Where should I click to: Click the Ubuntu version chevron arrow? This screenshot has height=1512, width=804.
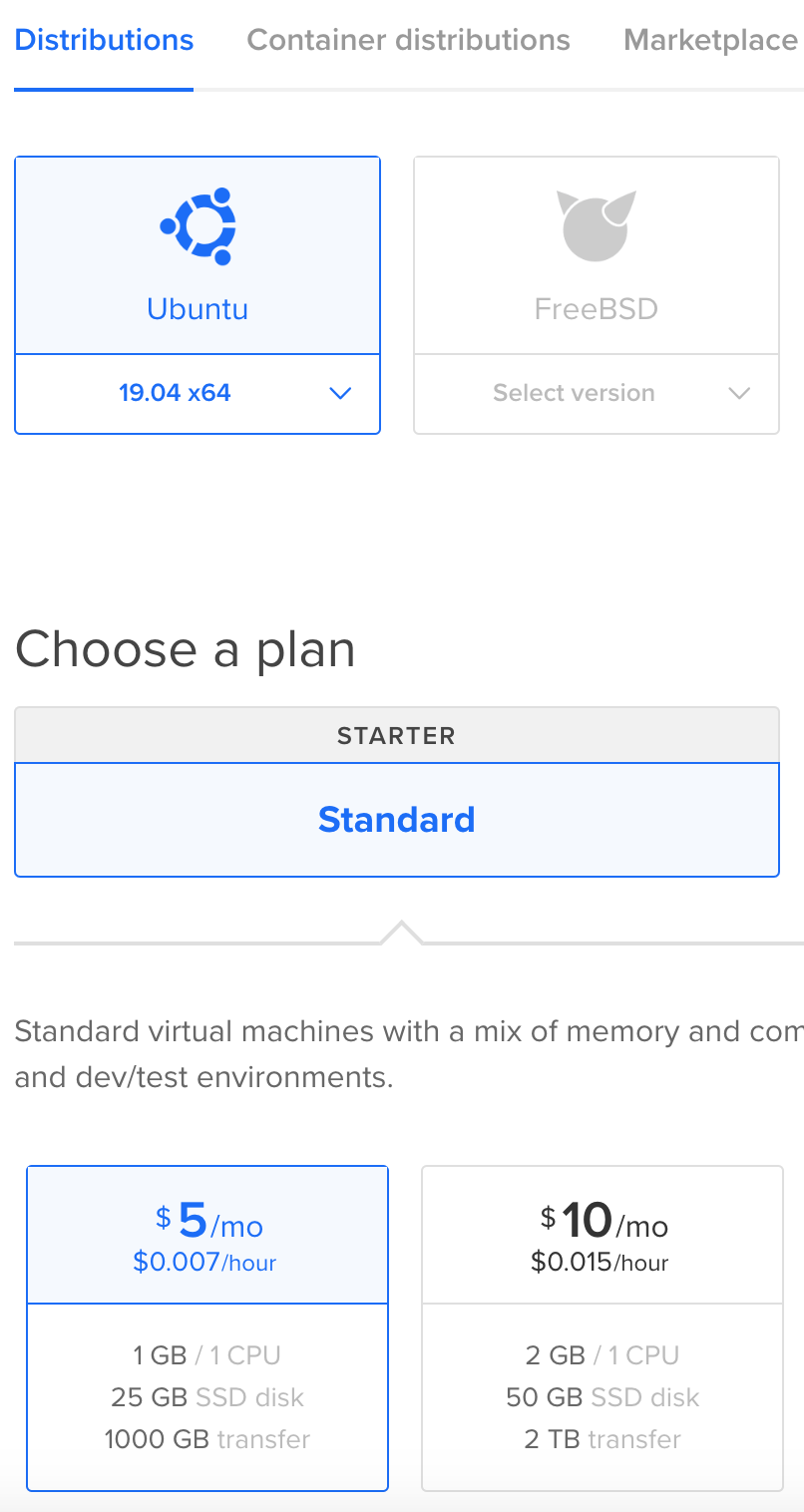[x=340, y=394]
